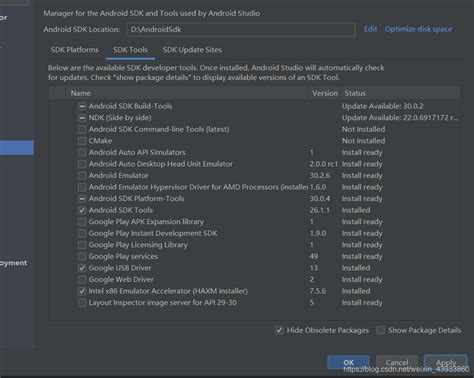Uncheck Hide Obsolete Packages
The height and width of the screenshot is (378, 474).
pos(279,330)
